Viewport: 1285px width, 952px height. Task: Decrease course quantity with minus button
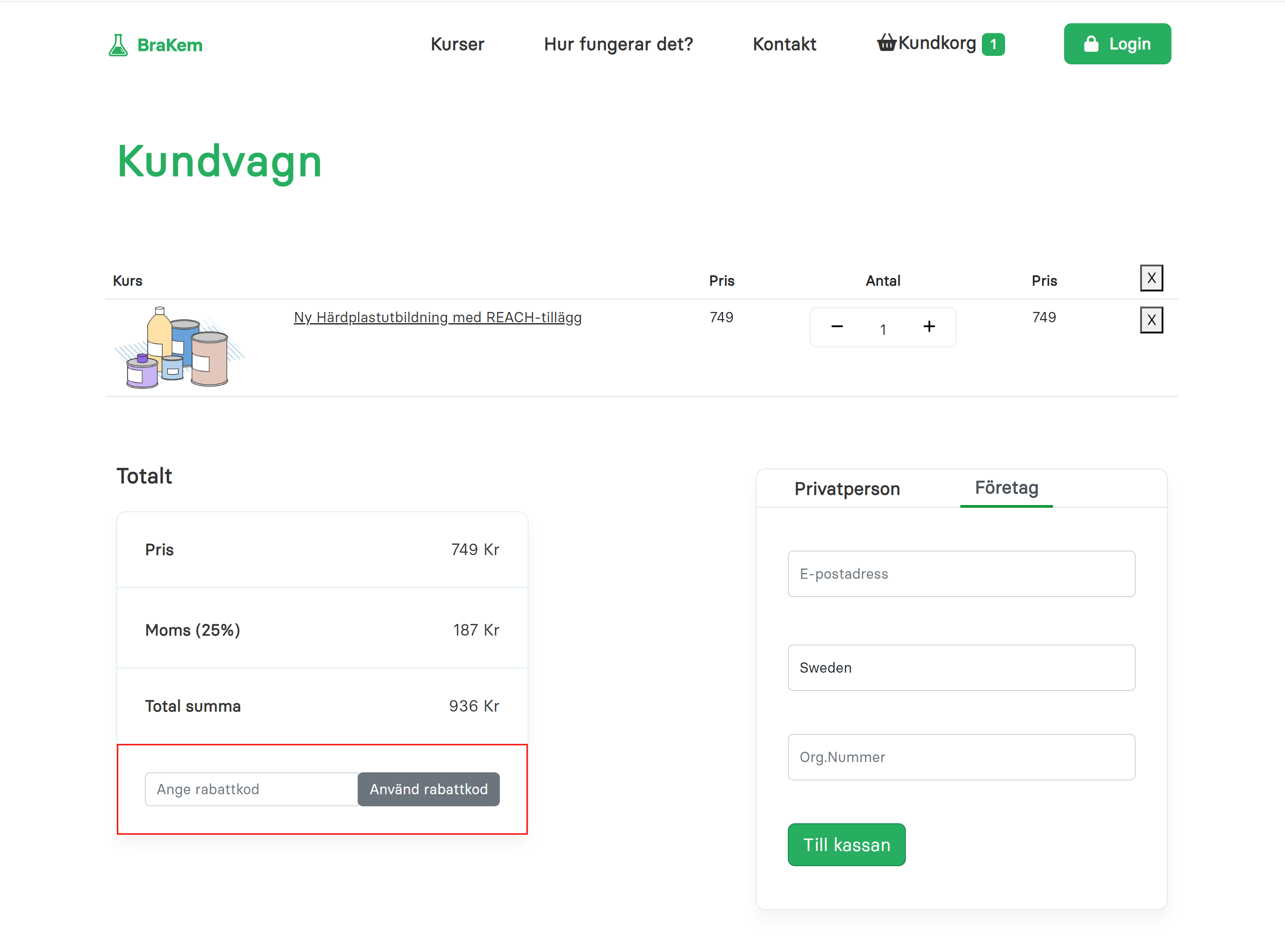[837, 327]
